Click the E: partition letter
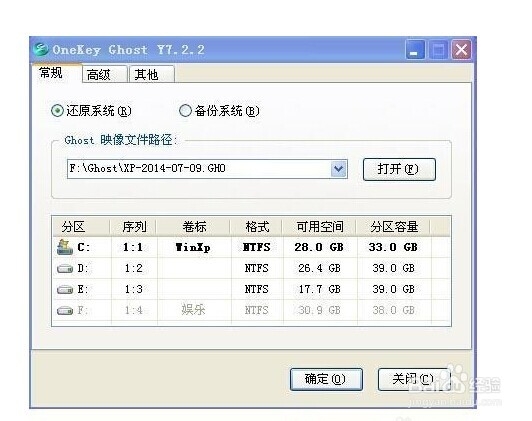 click(x=82, y=289)
